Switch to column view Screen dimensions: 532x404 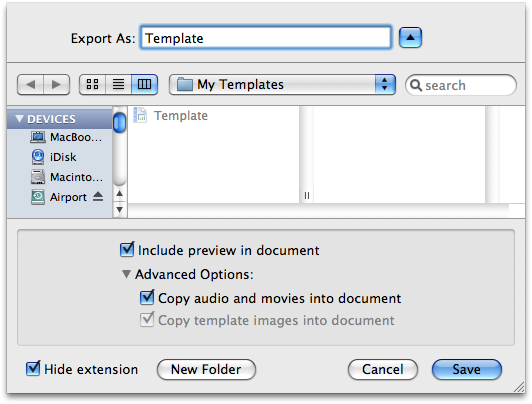(x=145, y=84)
